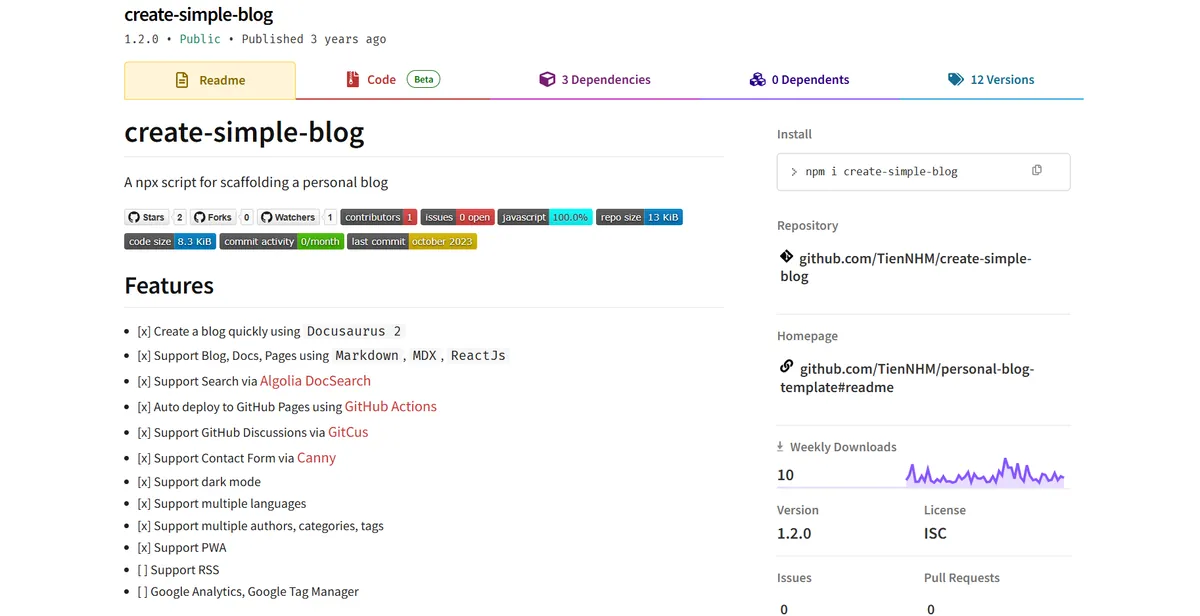Click the 'Support PWA' list item
Viewport: 1200px width, 616px height.
tap(182, 548)
